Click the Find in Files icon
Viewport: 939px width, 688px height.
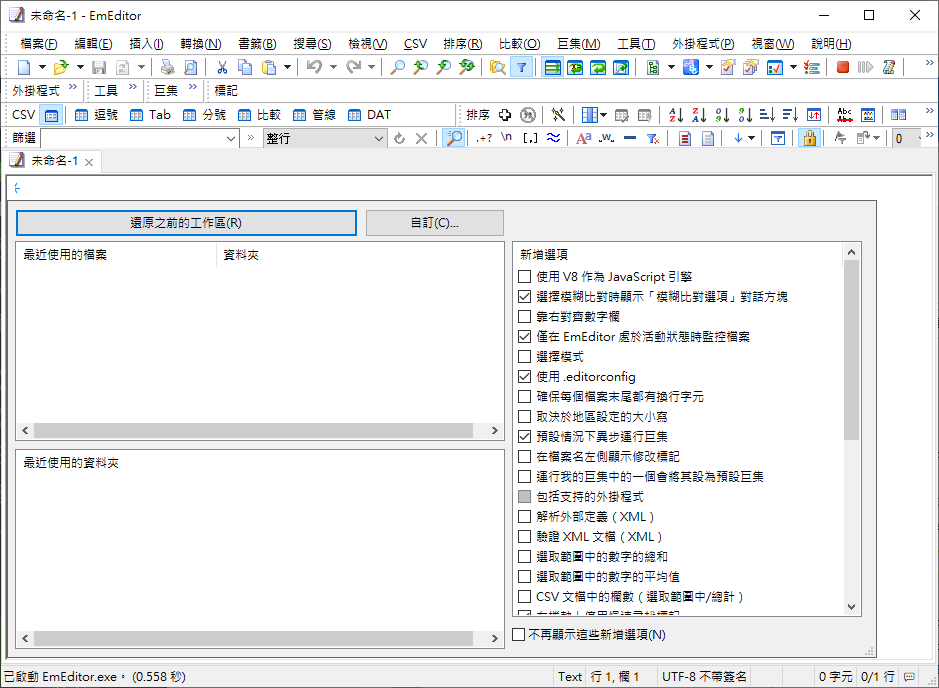(497, 67)
